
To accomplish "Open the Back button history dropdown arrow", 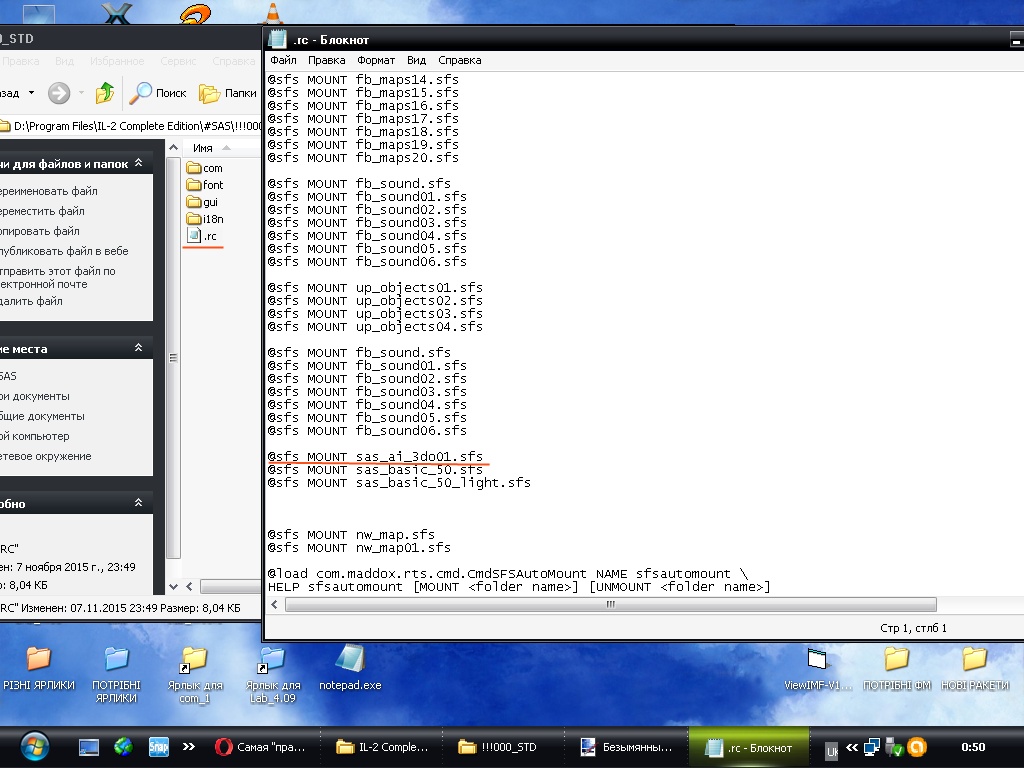I will point(32,93).
